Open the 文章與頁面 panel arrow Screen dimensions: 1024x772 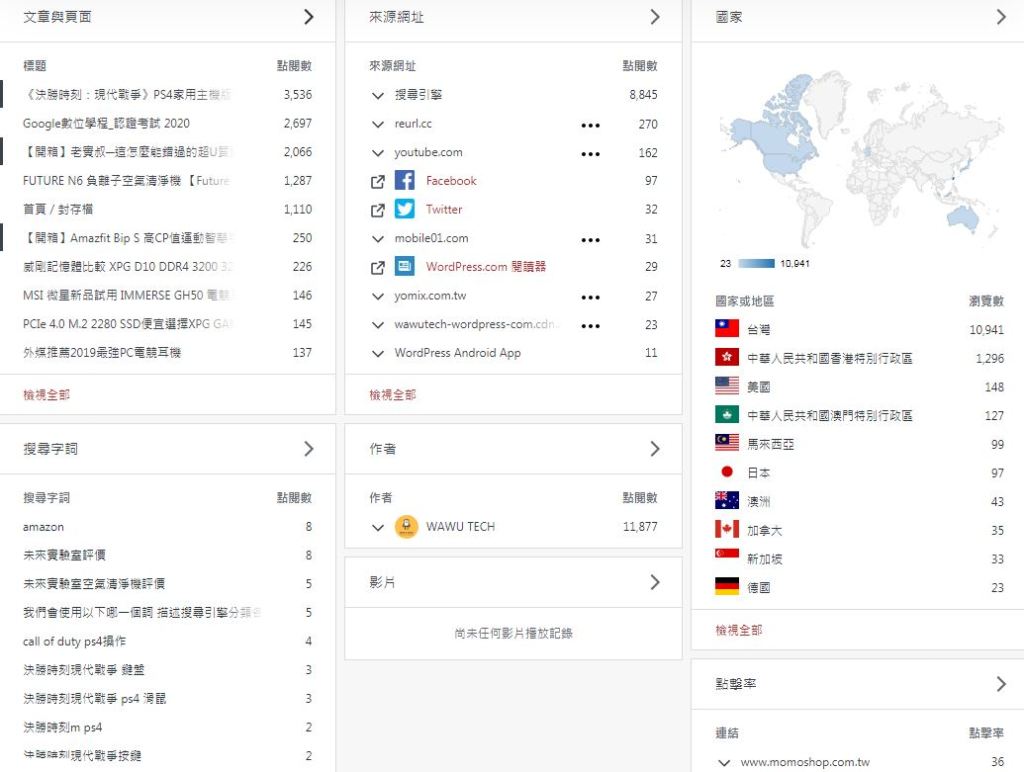308,17
